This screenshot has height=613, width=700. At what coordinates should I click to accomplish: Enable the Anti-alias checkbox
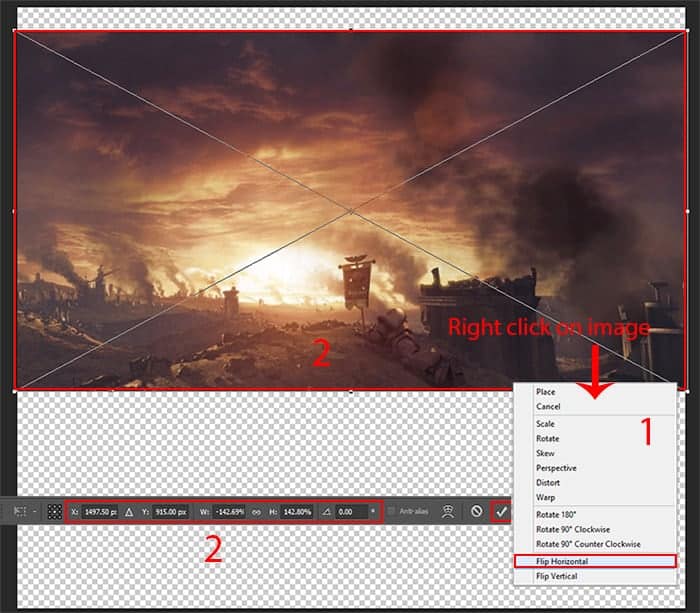coord(391,511)
